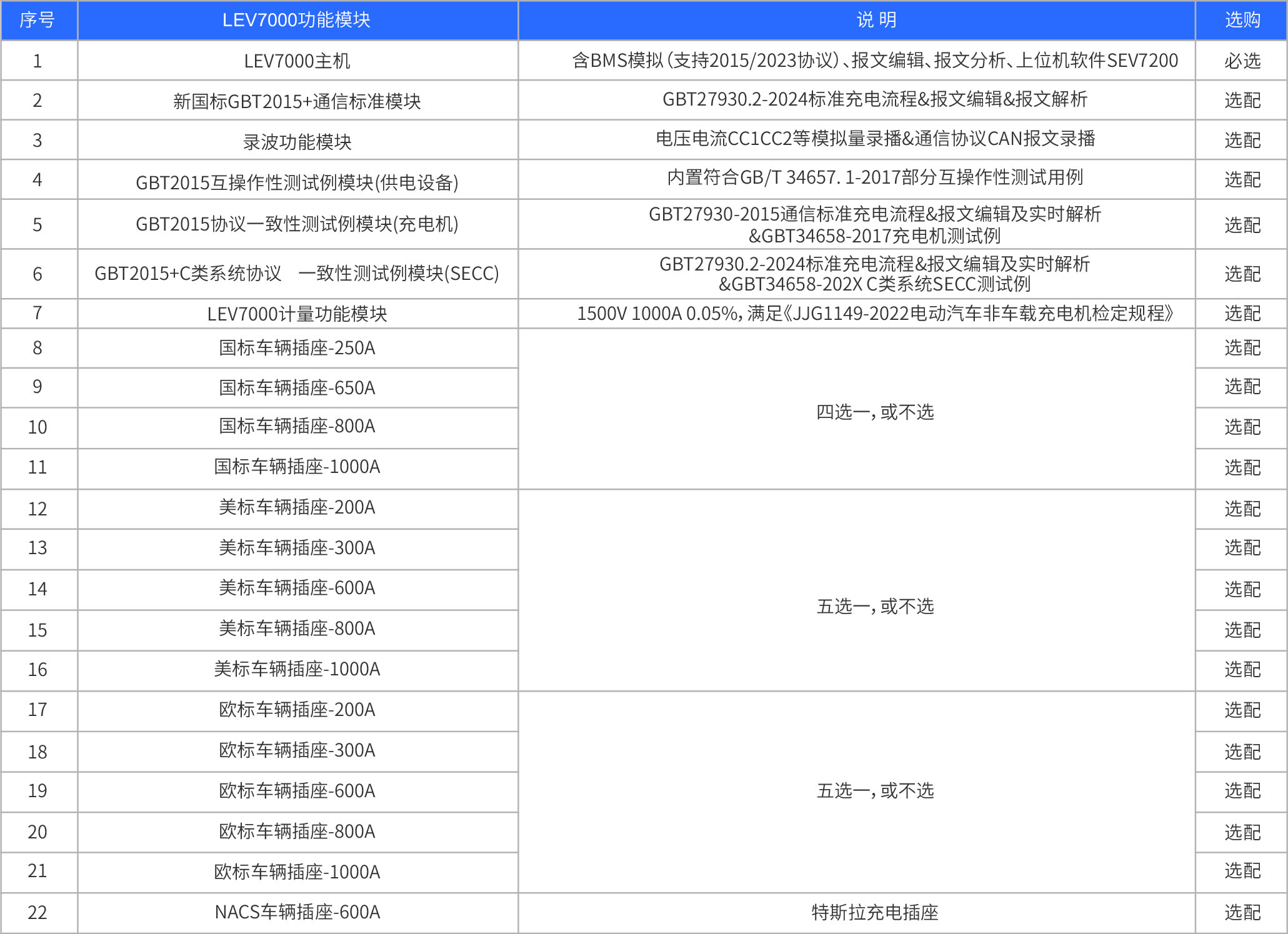The height and width of the screenshot is (934, 1288).
Task: Click description mentioning JJG1149-2022
Action: (875, 313)
